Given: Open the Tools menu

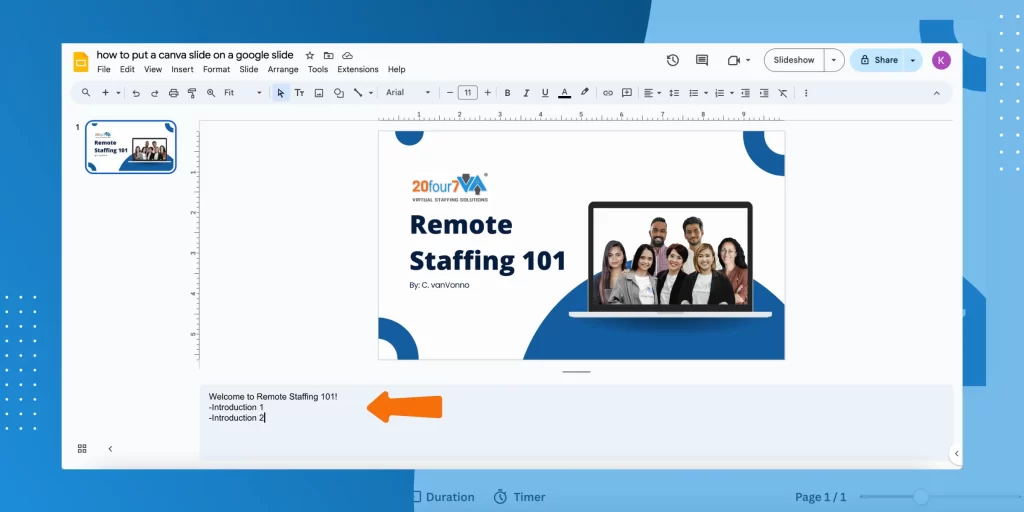Looking at the screenshot, I should (x=318, y=69).
